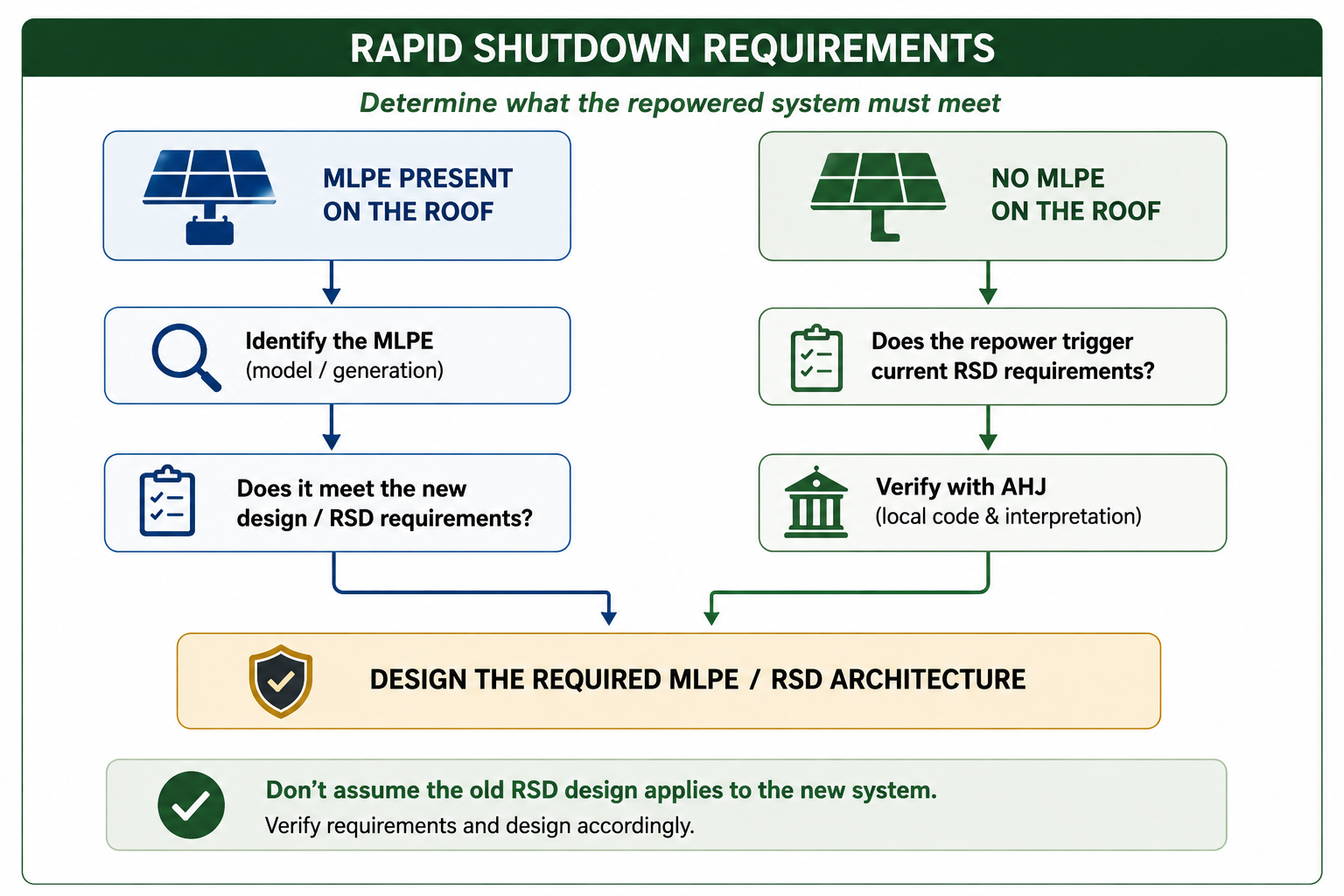Click "DESIGN THE REQUIRED MLPE / RSD ARCHITECTURE" text
The height and width of the screenshot is (896, 1344).
point(697,680)
